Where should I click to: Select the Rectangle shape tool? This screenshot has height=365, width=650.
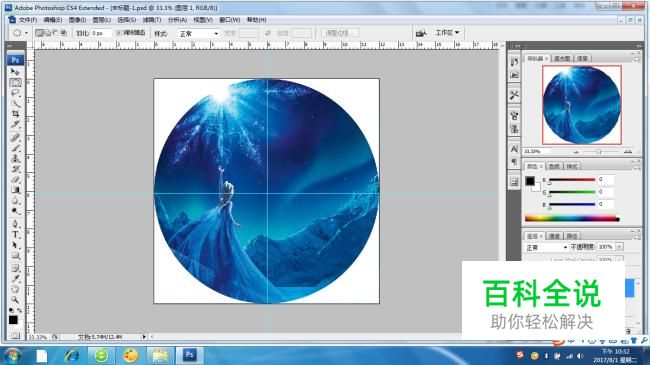[x=15, y=256]
